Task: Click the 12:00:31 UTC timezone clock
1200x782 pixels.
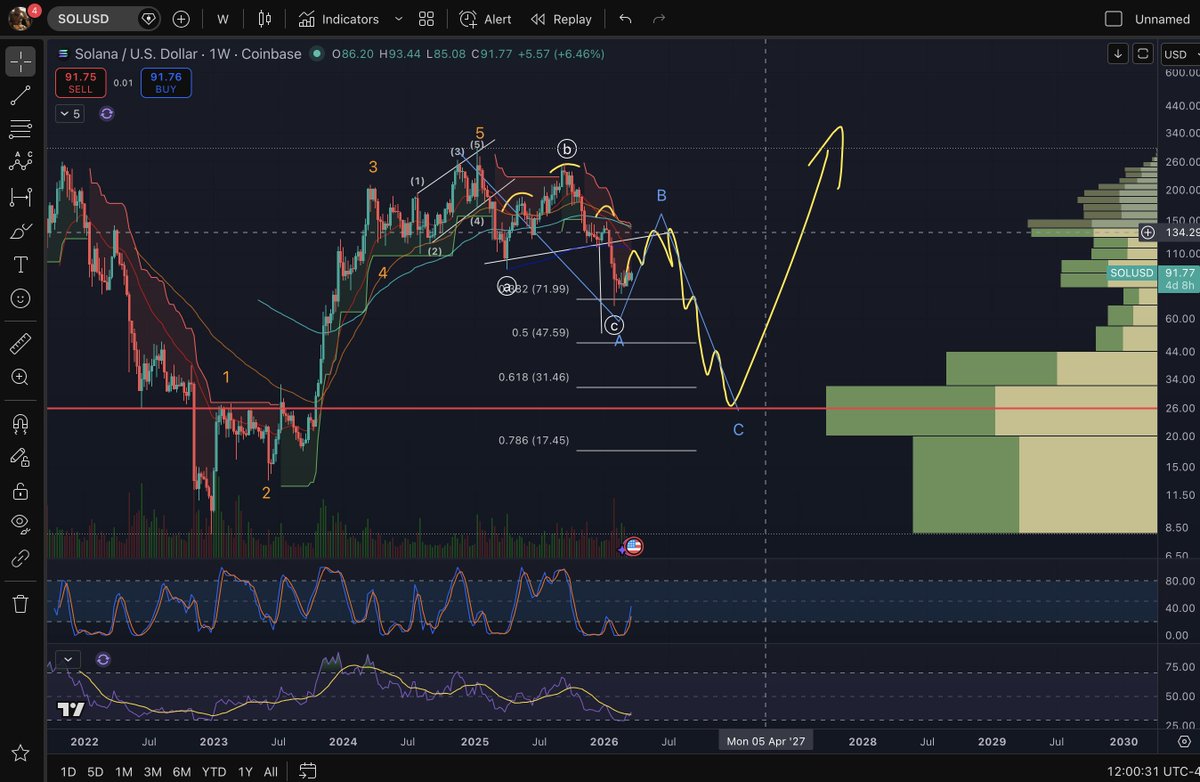Action: coord(1154,772)
